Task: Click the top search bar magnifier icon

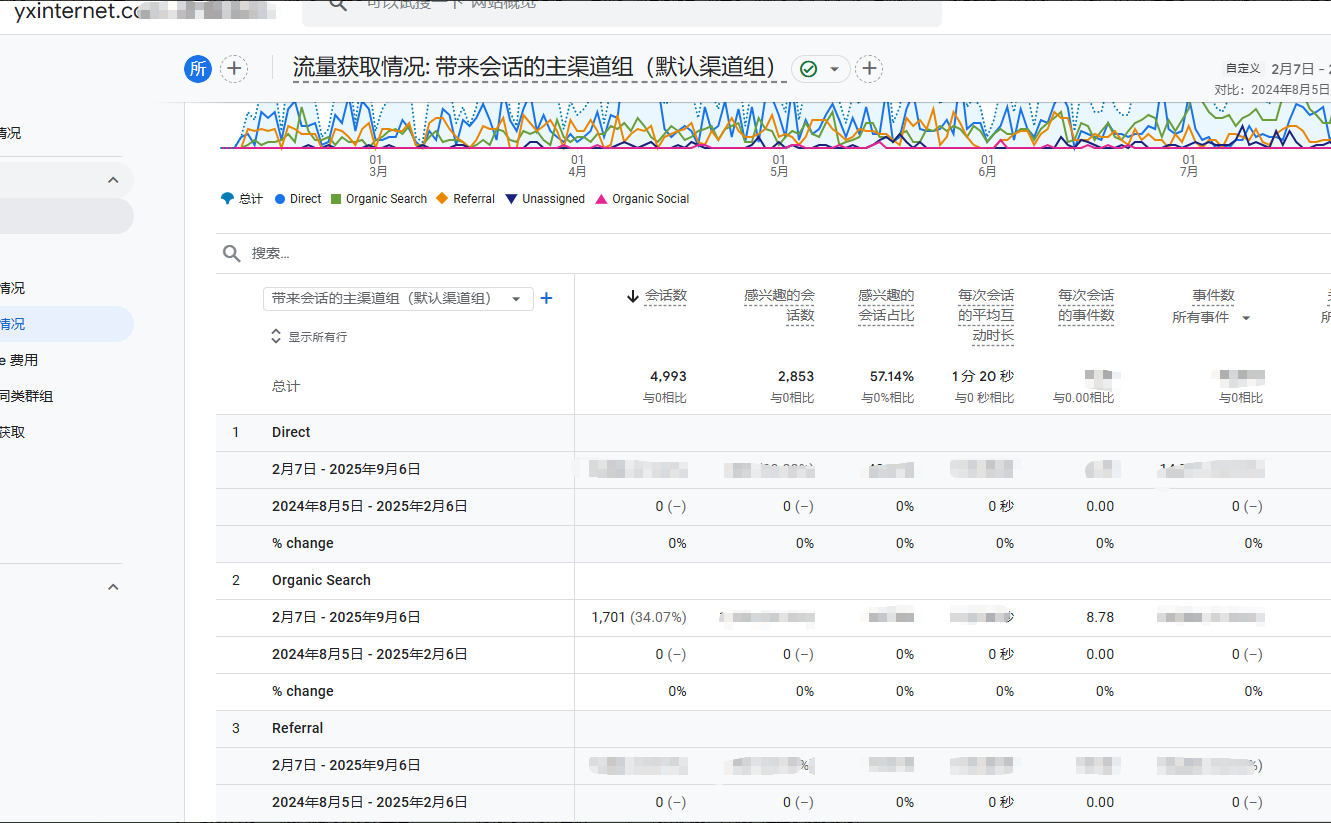Action: 338,5
